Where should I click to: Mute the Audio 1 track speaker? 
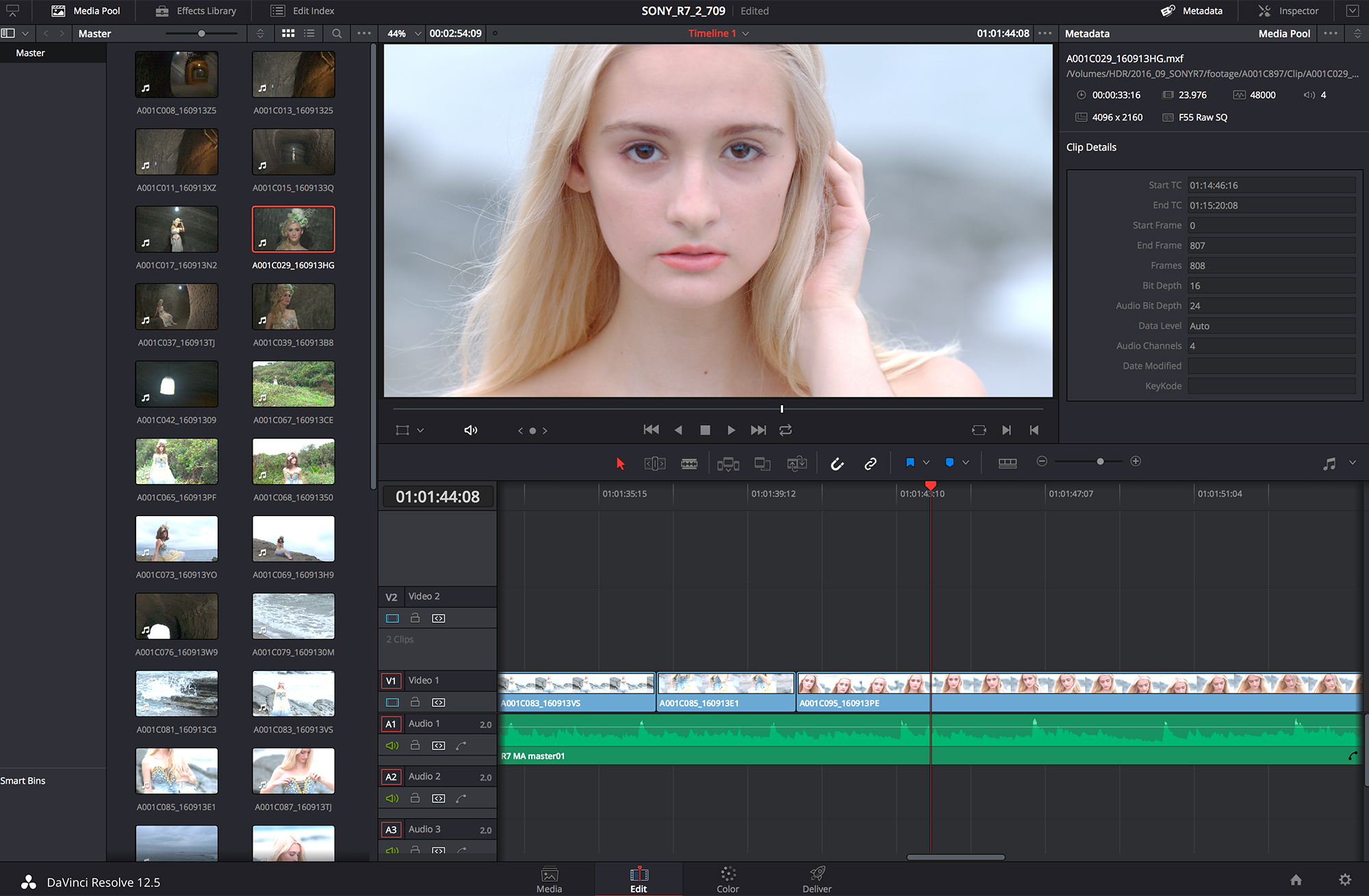(392, 745)
